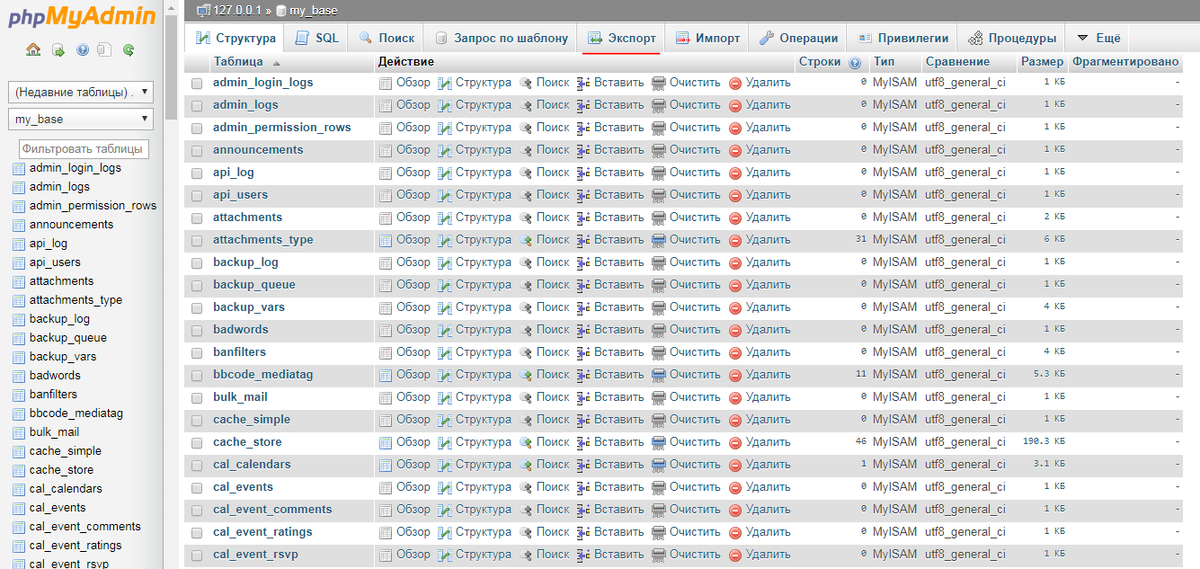
Task: Click Очистить icon for cache_store row
Action: (x=659, y=442)
